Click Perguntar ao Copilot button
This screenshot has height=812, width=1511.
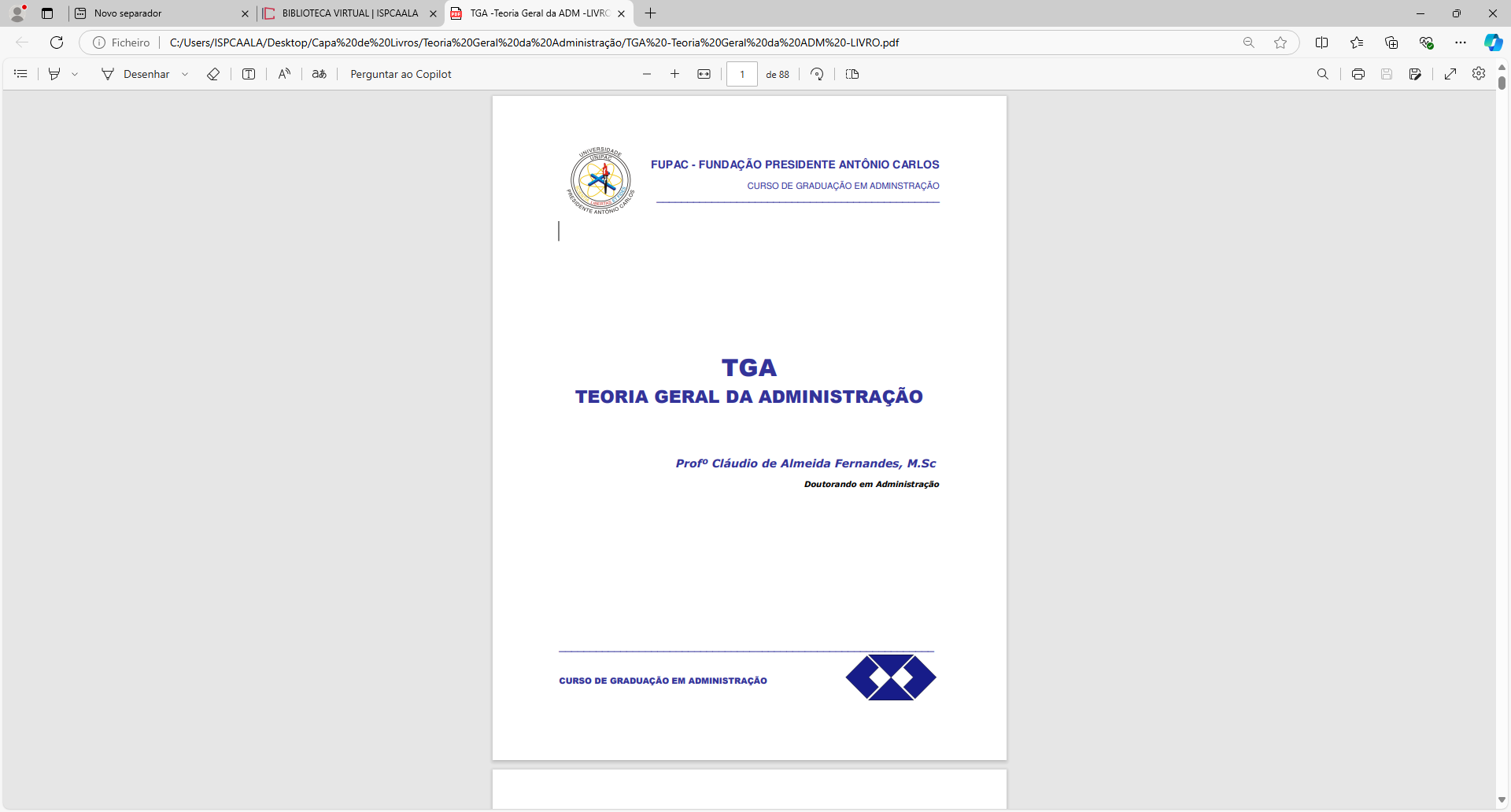click(x=401, y=74)
